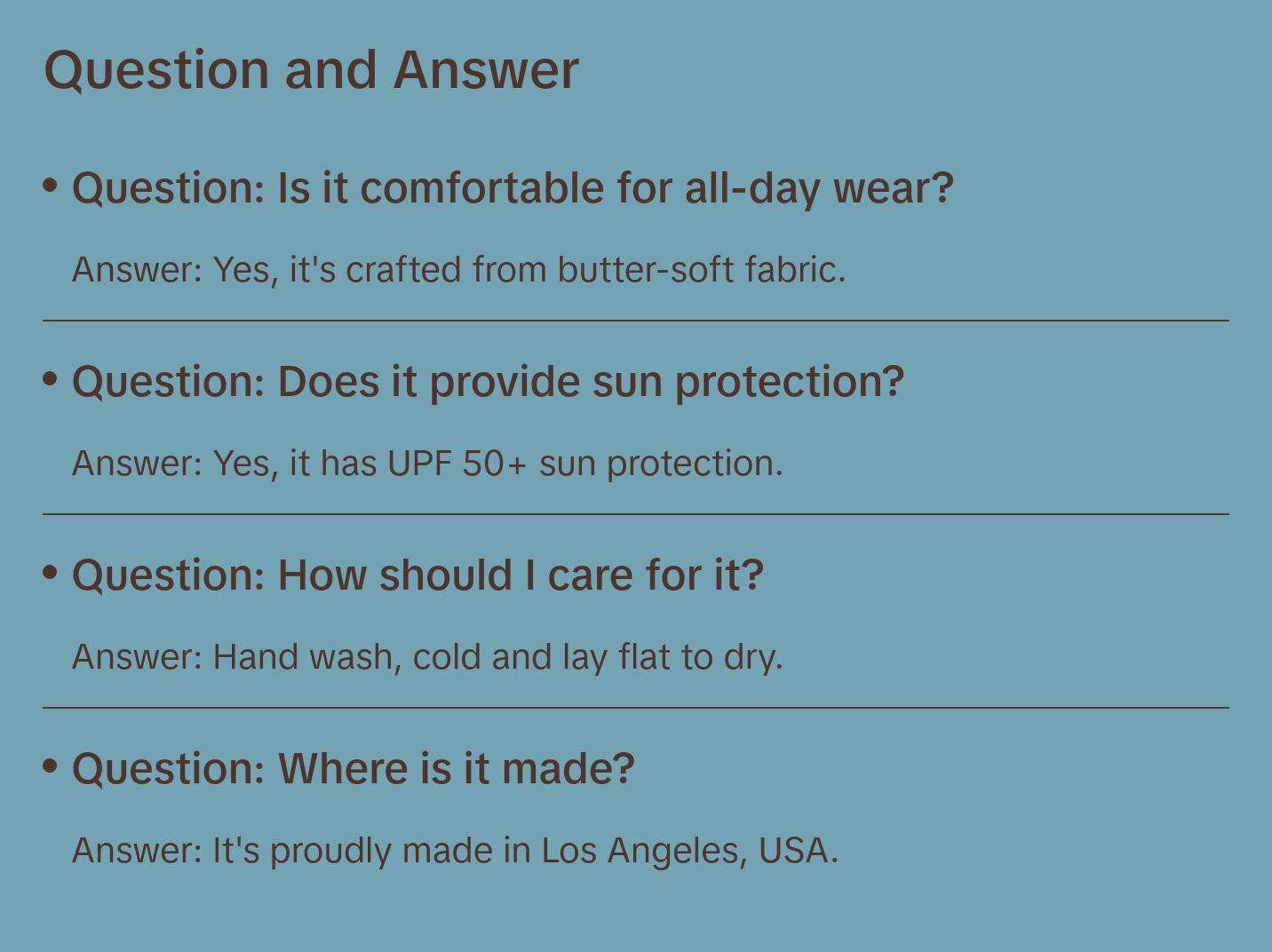
Task: Click the bullet before the care question
Action: 51,573
